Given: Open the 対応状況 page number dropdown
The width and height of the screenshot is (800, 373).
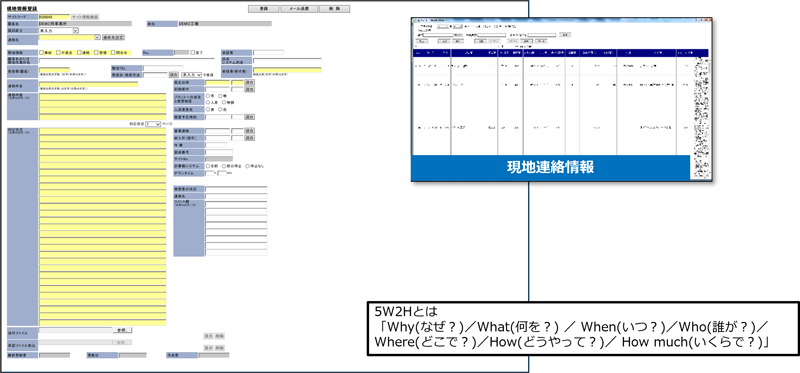Looking at the screenshot, I should [153, 124].
